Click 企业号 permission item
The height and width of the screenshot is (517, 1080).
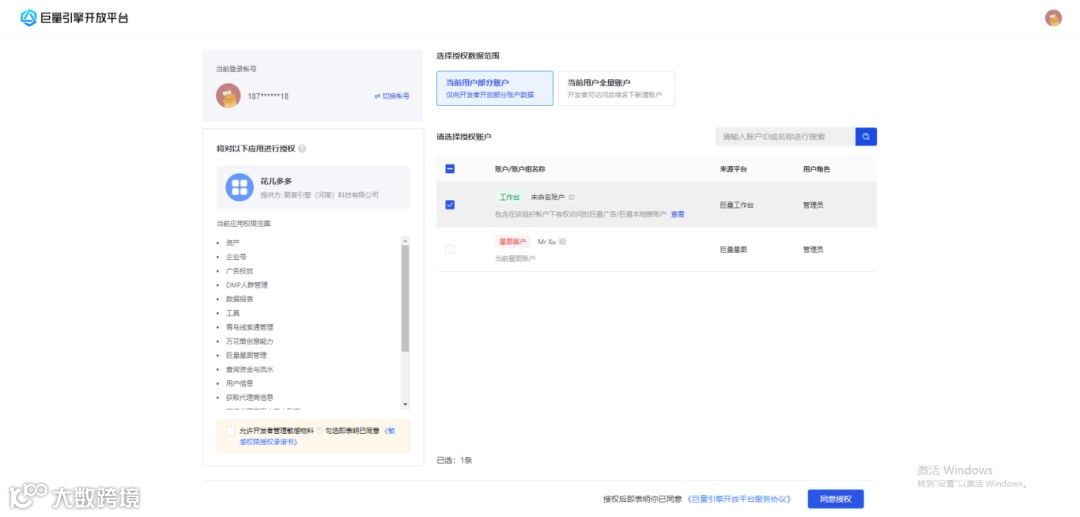[236, 257]
